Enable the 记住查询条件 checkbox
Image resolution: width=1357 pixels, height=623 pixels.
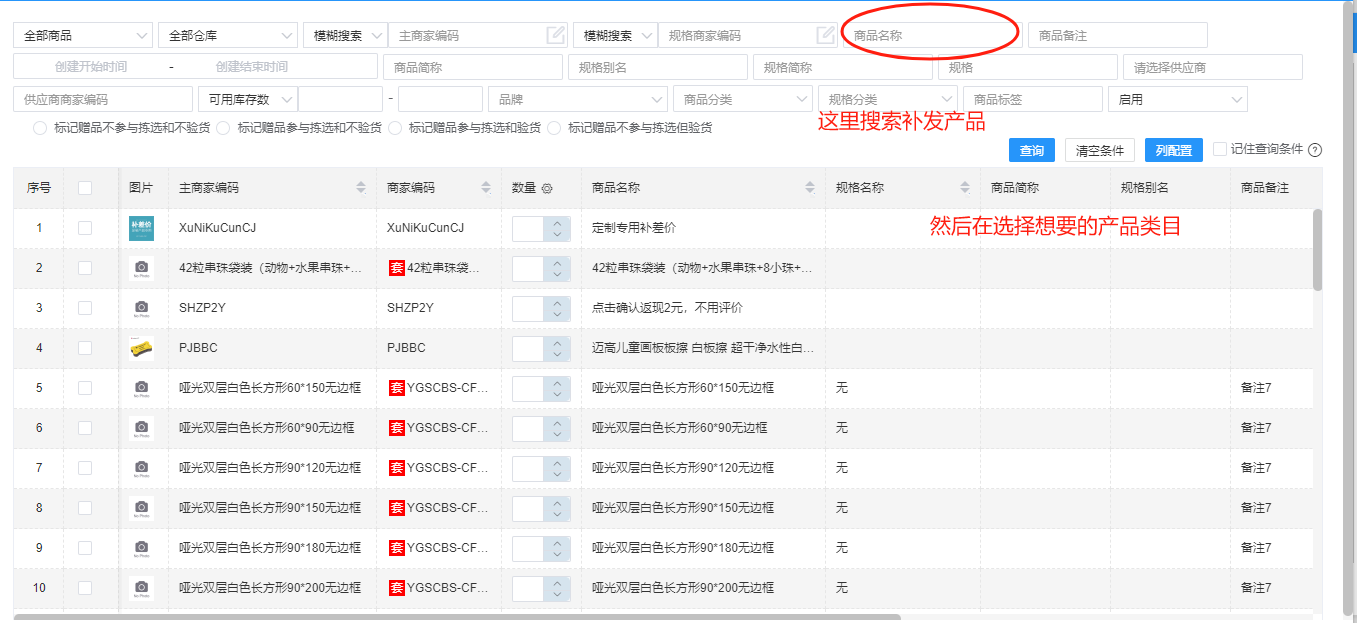point(1220,149)
